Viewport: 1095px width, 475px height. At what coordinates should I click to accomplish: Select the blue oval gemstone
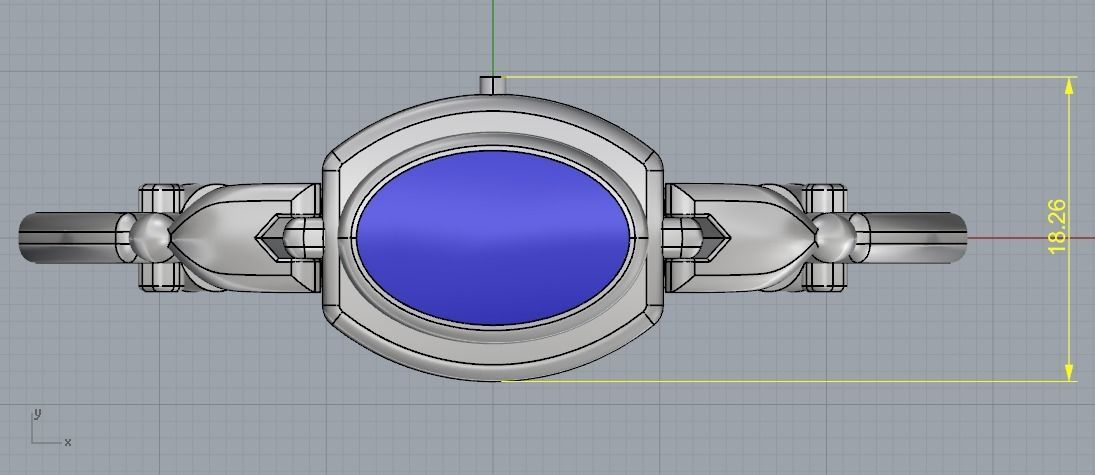(x=493, y=238)
